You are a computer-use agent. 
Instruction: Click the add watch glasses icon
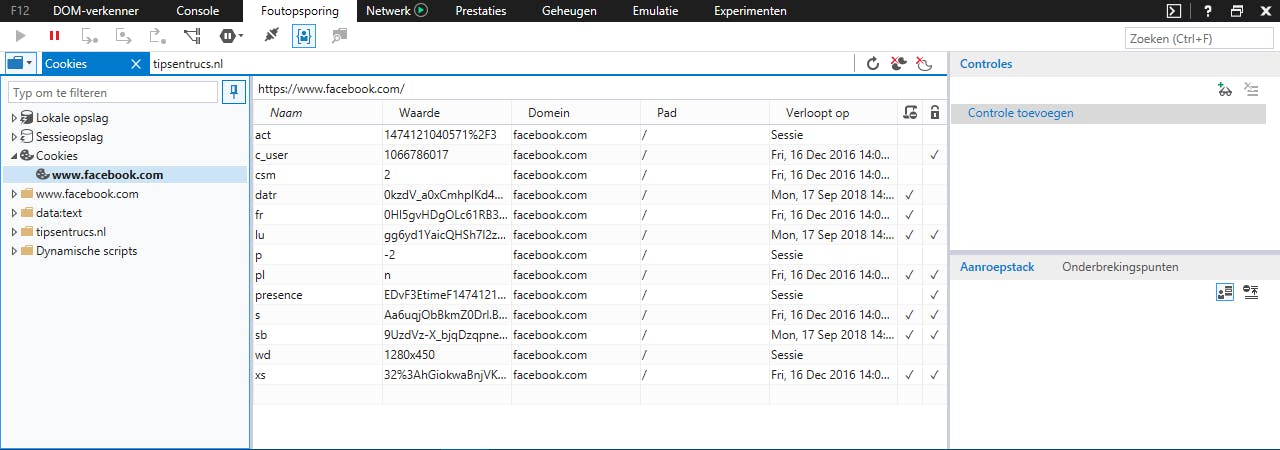1225,90
